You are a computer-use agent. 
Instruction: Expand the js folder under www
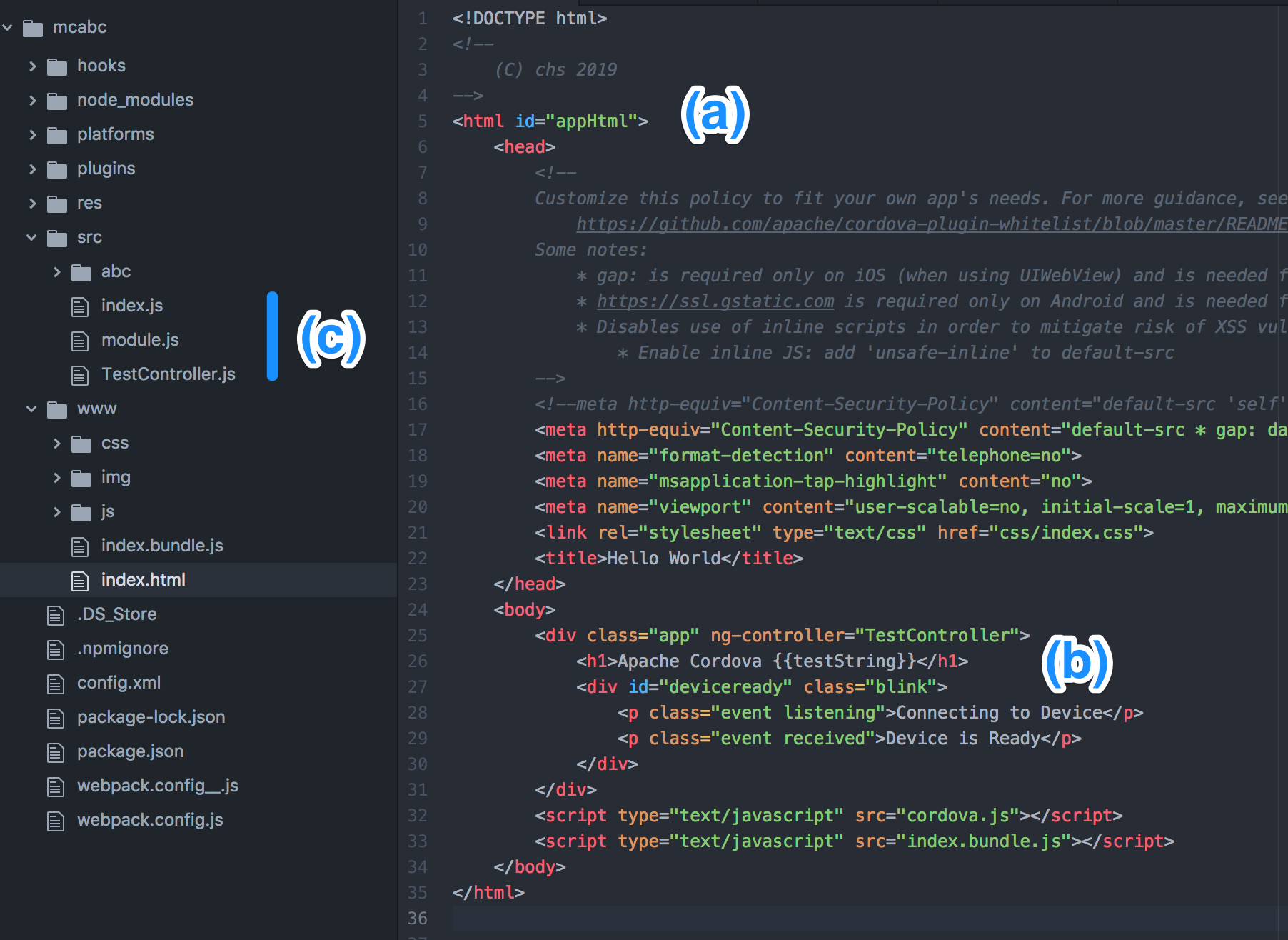pyautogui.click(x=56, y=511)
